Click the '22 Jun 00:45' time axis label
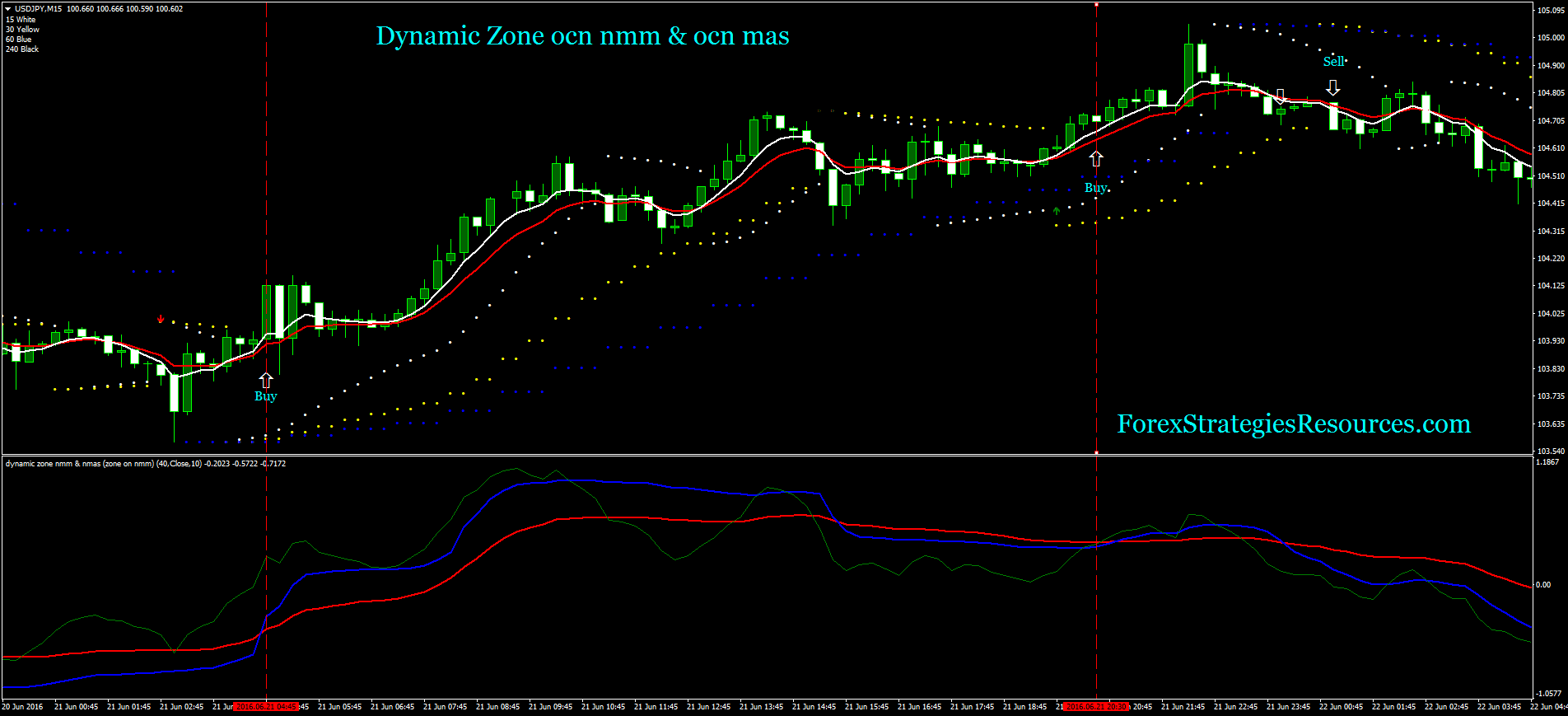The height and width of the screenshot is (716, 1568). (1341, 707)
